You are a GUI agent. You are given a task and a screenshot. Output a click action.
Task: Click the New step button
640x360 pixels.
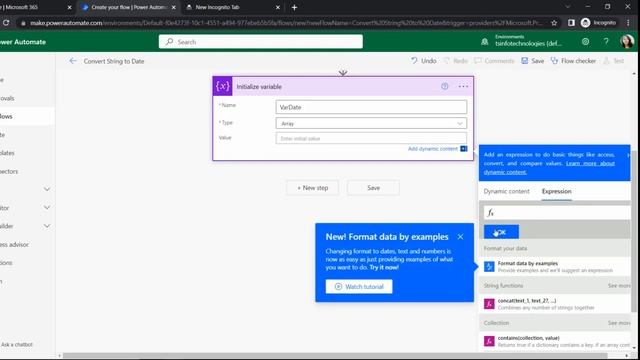(x=312, y=188)
